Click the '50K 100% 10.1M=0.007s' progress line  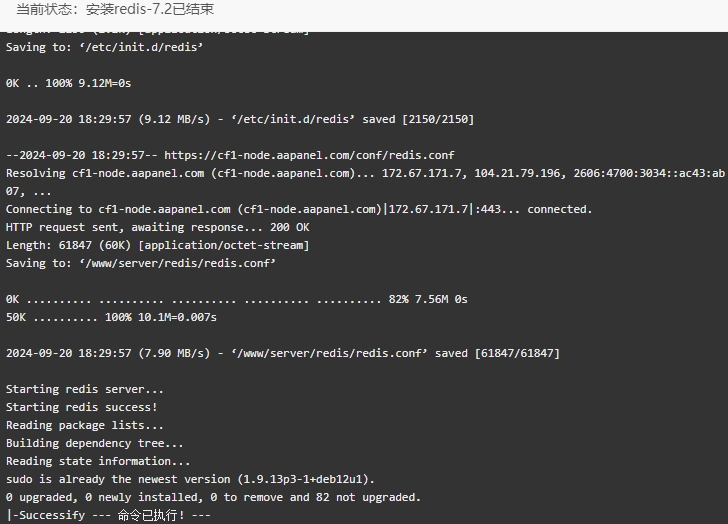(111, 317)
